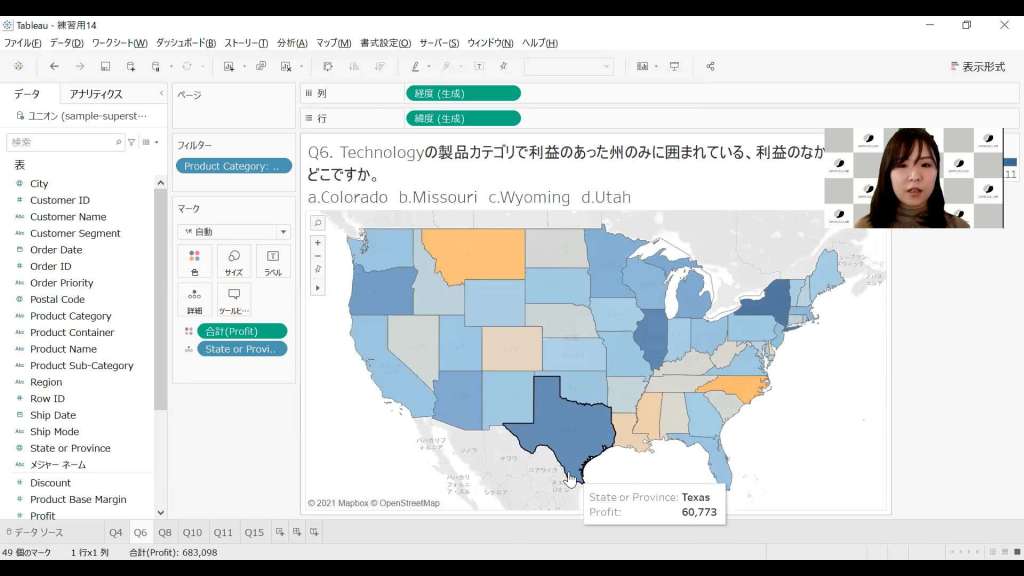
Task: Swap rows and columns icon
Action: 328,66
